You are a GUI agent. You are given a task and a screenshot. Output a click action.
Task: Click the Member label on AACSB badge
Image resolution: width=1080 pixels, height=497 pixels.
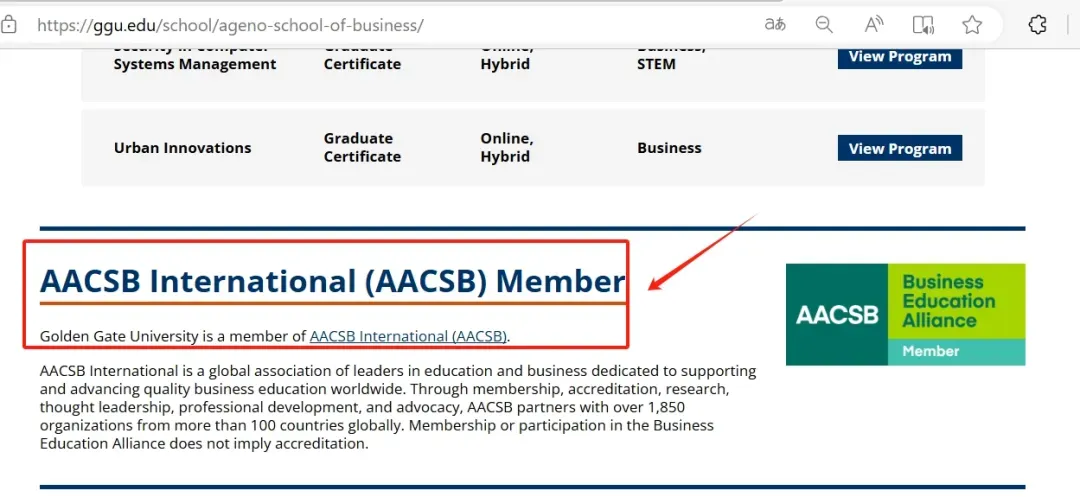coord(930,351)
